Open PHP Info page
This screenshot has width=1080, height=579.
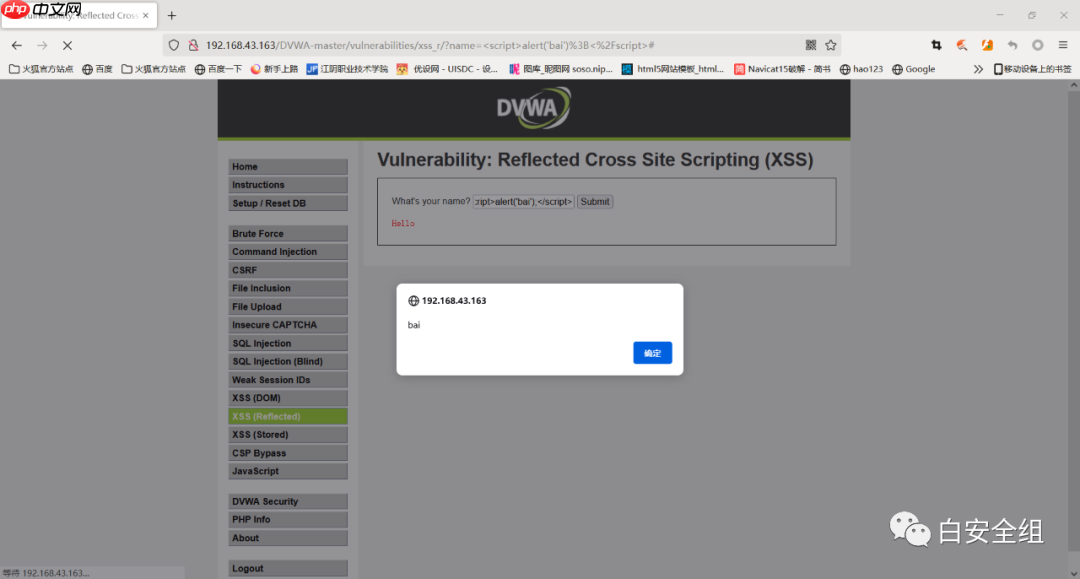tap(288, 520)
